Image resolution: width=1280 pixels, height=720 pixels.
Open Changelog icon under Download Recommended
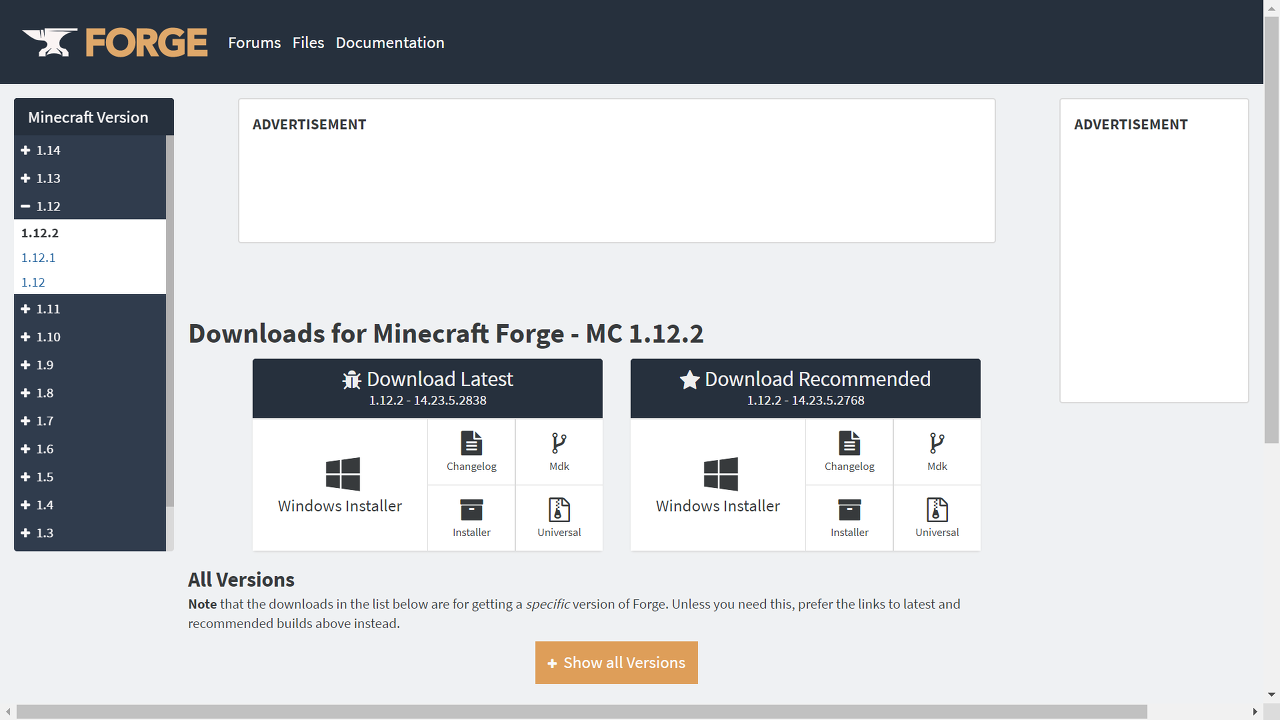pyautogui.click(x=849, y=443)
